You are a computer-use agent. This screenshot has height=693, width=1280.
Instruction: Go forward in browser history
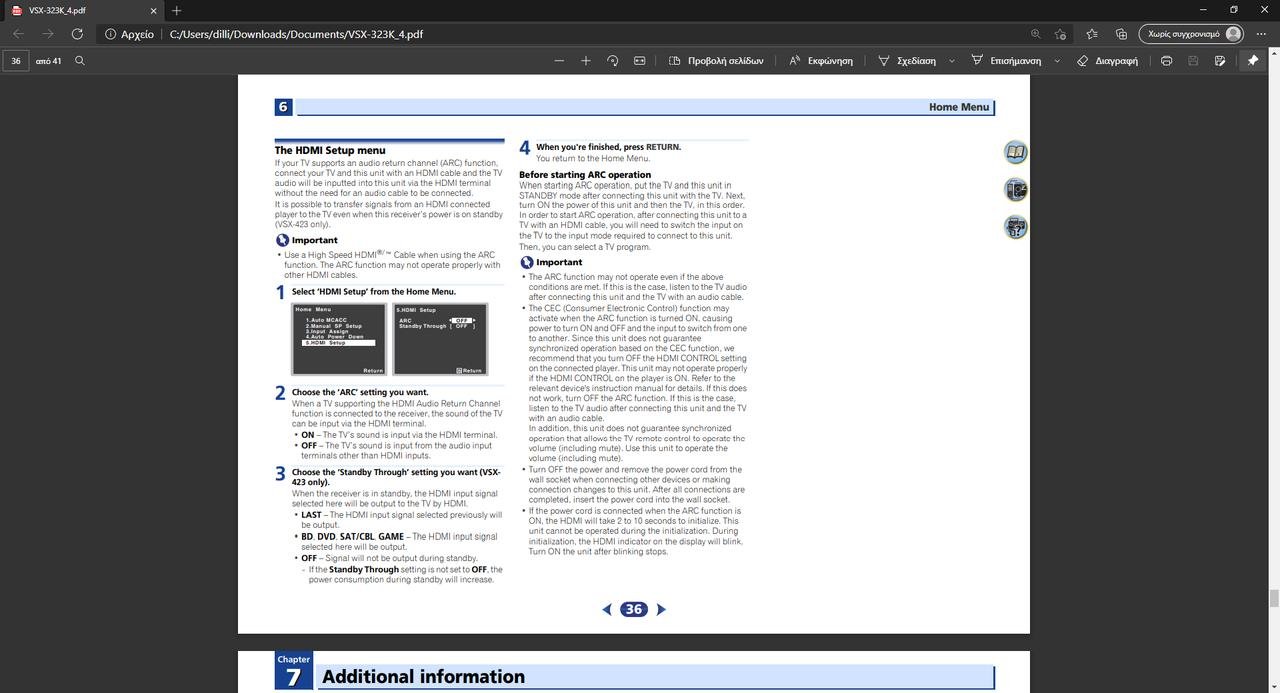pyautogui.click(x=47, y=34)
